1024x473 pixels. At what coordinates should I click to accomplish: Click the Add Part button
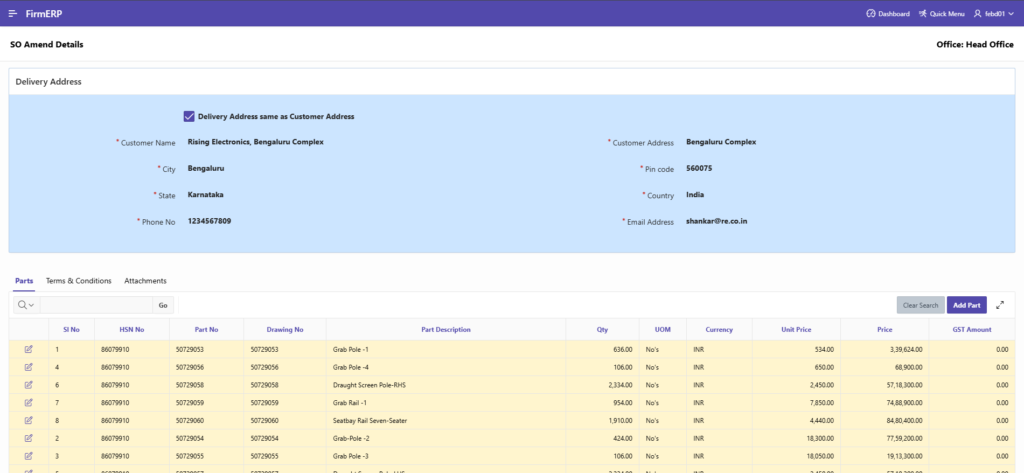pos(966,305)
